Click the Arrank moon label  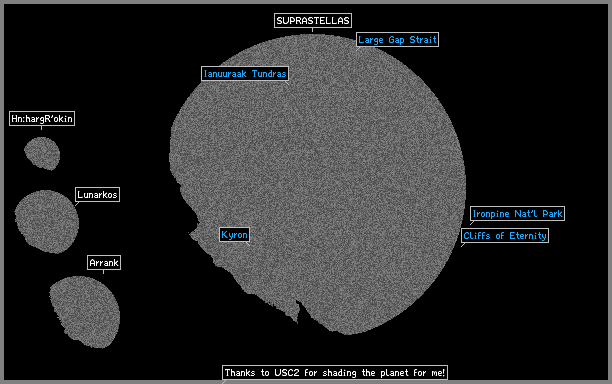click(x=104, y=263)
